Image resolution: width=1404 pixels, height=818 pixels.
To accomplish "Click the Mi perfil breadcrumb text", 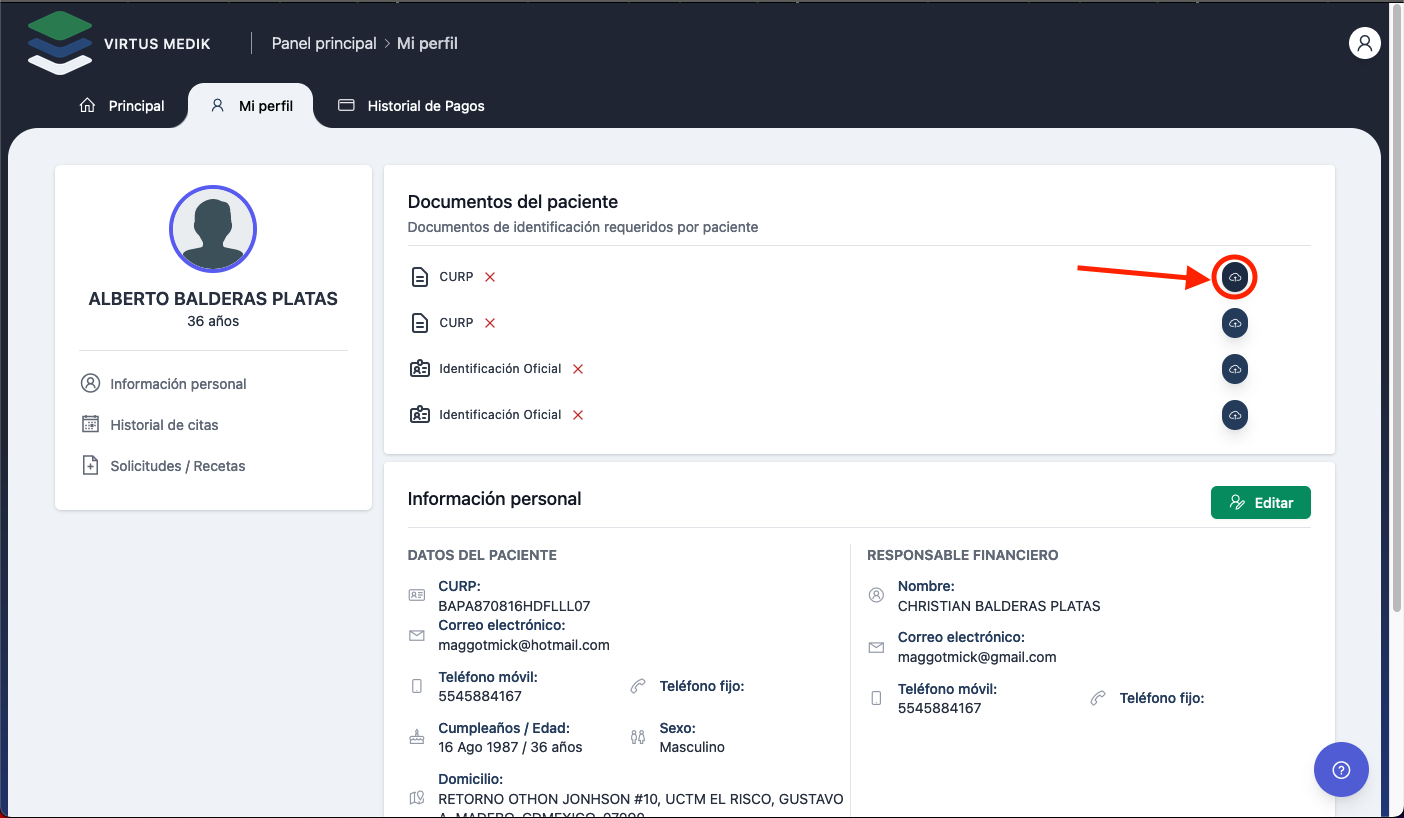I will [427, 43].
